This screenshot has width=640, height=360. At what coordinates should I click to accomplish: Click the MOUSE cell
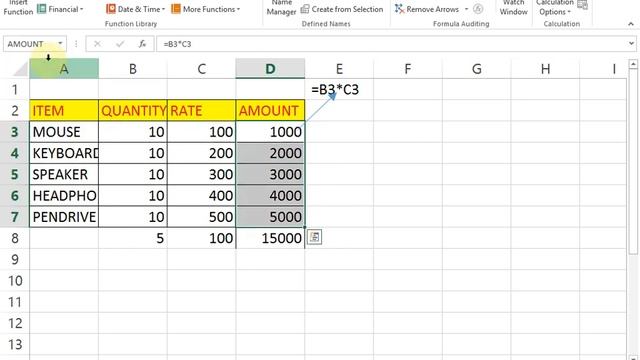64,132
